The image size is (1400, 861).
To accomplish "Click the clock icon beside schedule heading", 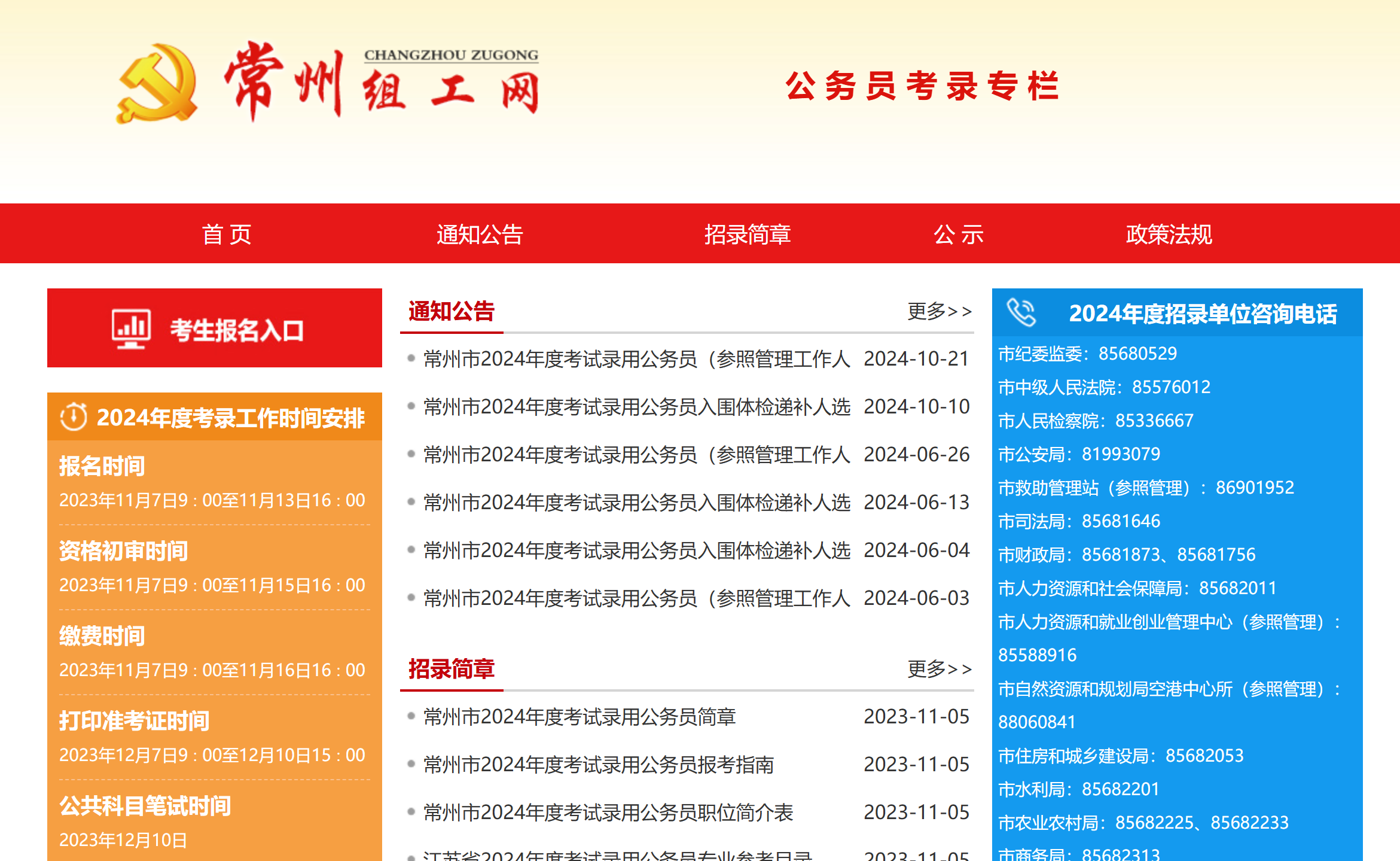I will (x=74, y=417).
